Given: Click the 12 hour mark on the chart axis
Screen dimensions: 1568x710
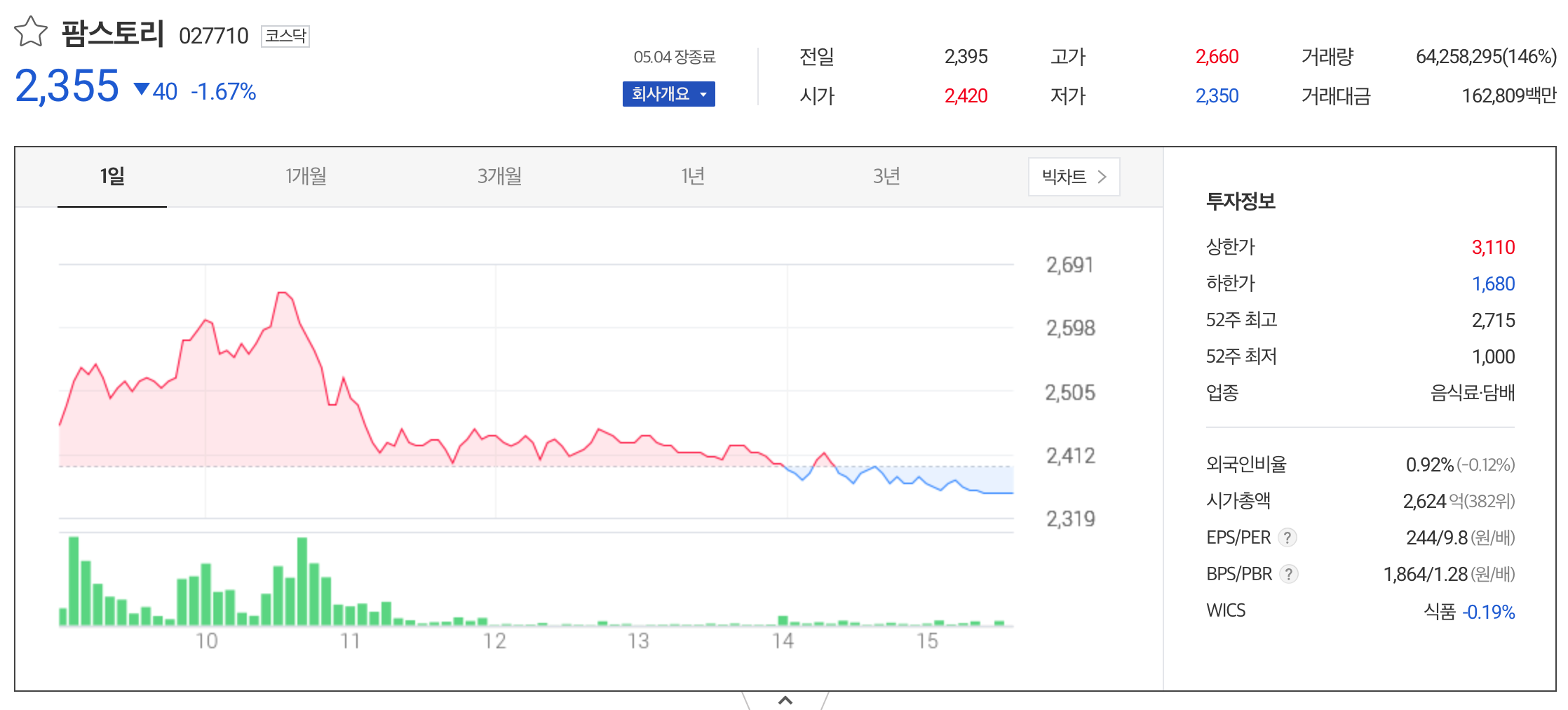Looking at the screenshot, I should click(494, 641).
